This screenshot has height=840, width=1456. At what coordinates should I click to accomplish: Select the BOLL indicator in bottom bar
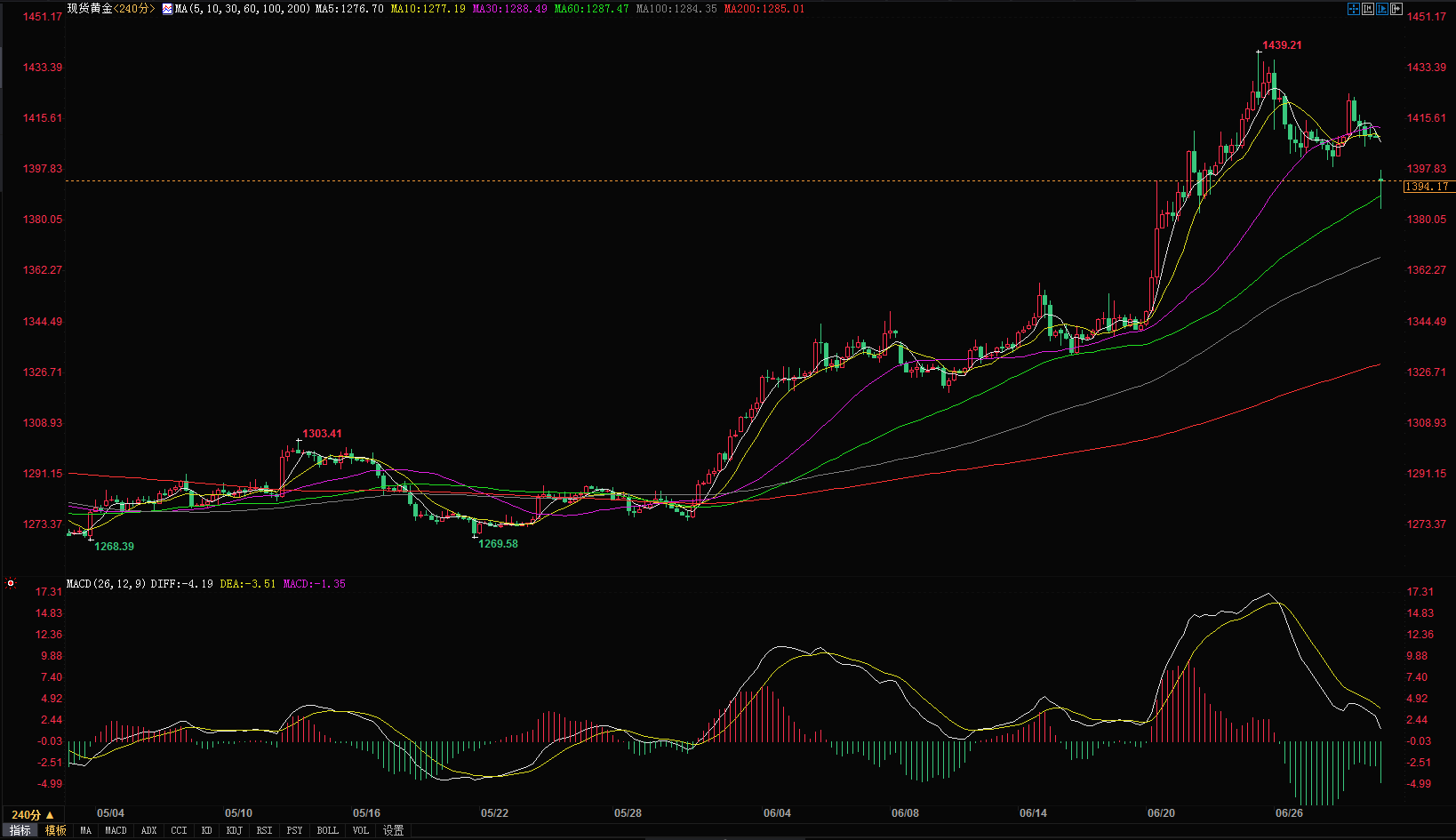pos(327,830)
